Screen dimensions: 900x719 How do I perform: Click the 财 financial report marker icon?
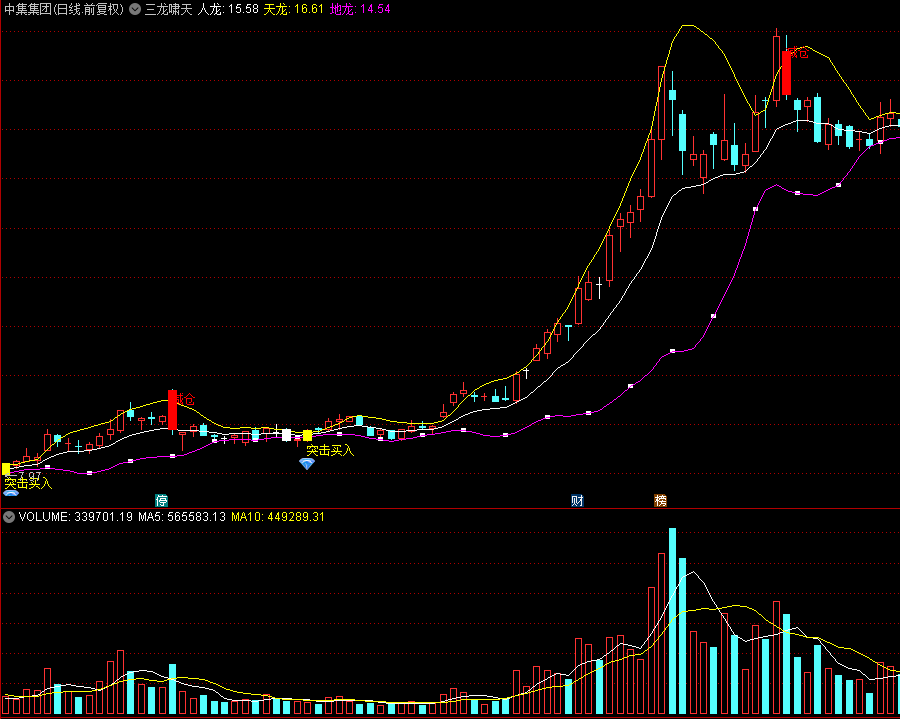tap(577, 500)
